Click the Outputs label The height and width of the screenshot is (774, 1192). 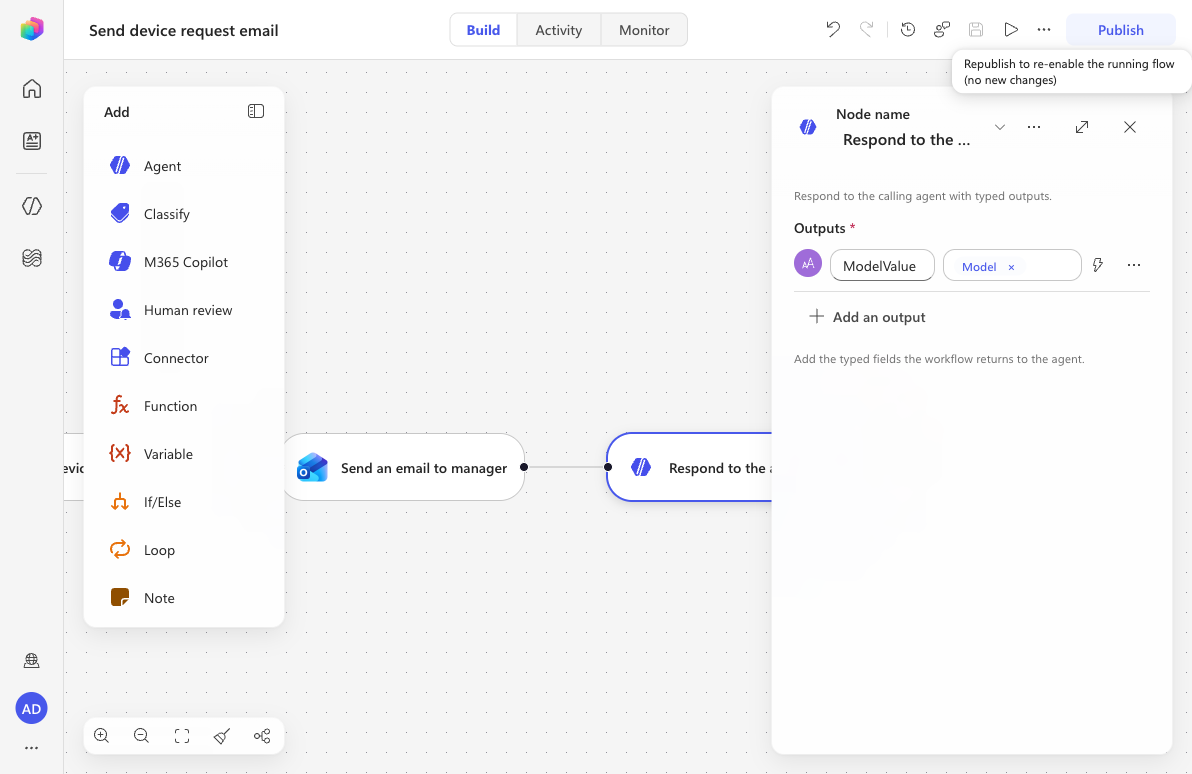click(820, 228)
